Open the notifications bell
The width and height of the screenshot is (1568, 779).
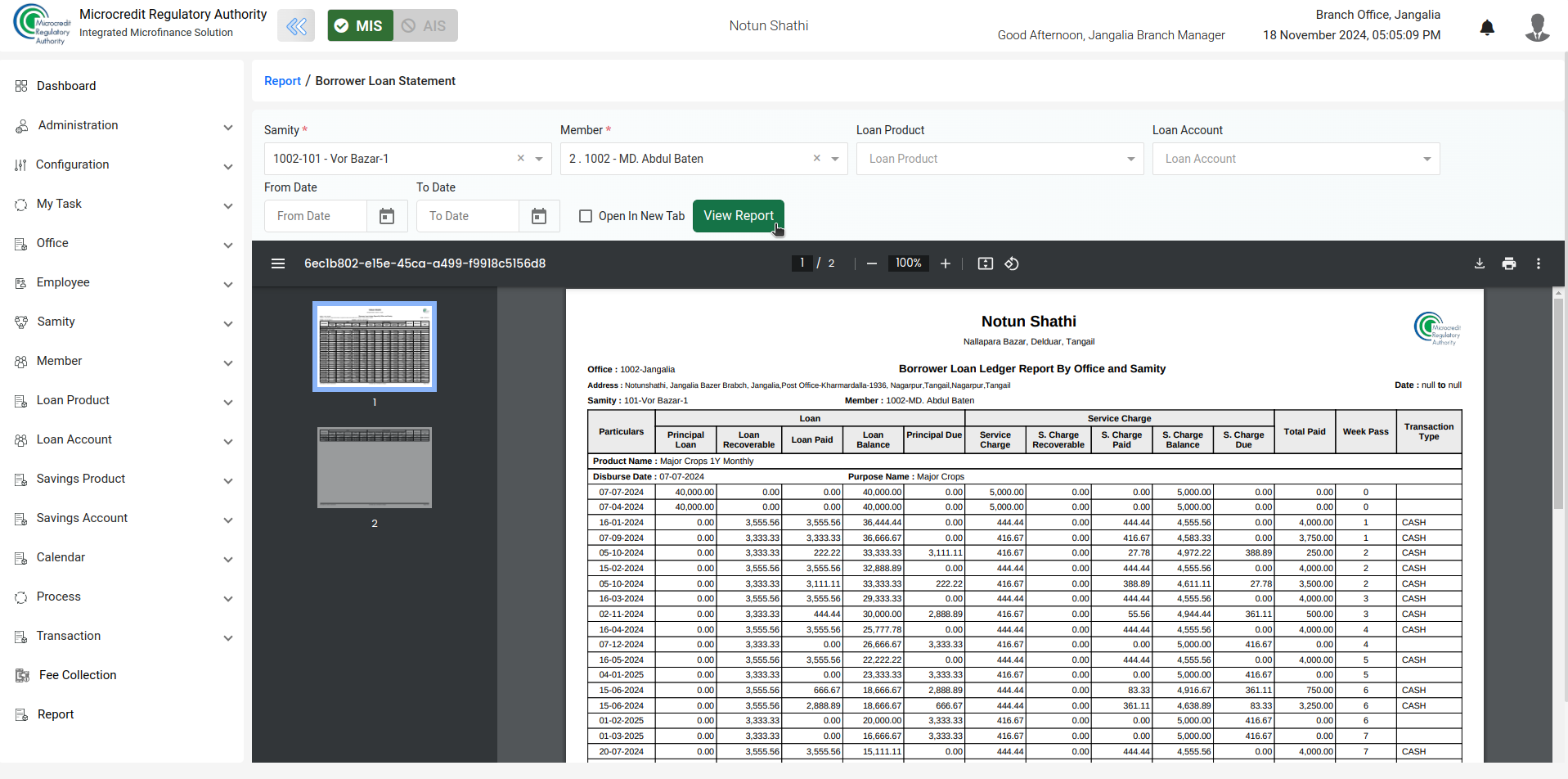(x=1487, y=28)
